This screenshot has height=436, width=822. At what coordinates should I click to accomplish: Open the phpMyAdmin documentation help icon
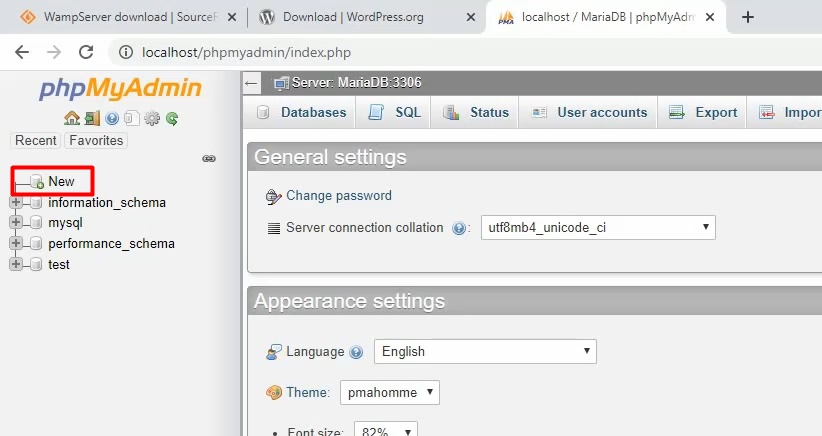[x=112, y=118]
